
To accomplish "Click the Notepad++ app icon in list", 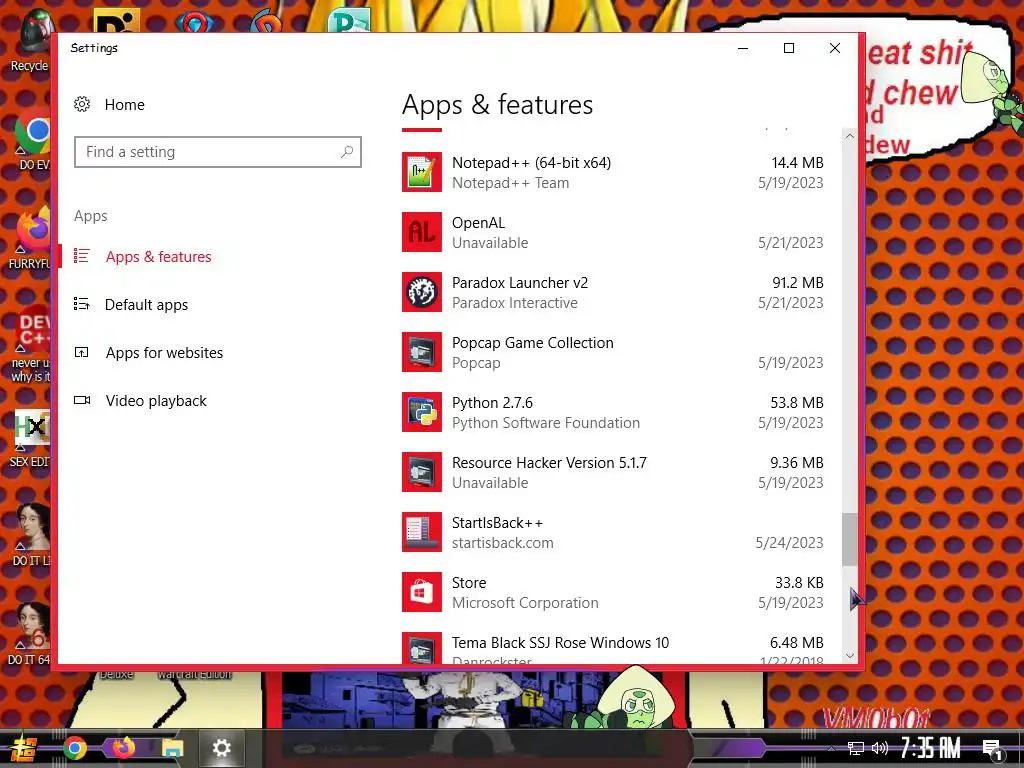I will (422, 172).
